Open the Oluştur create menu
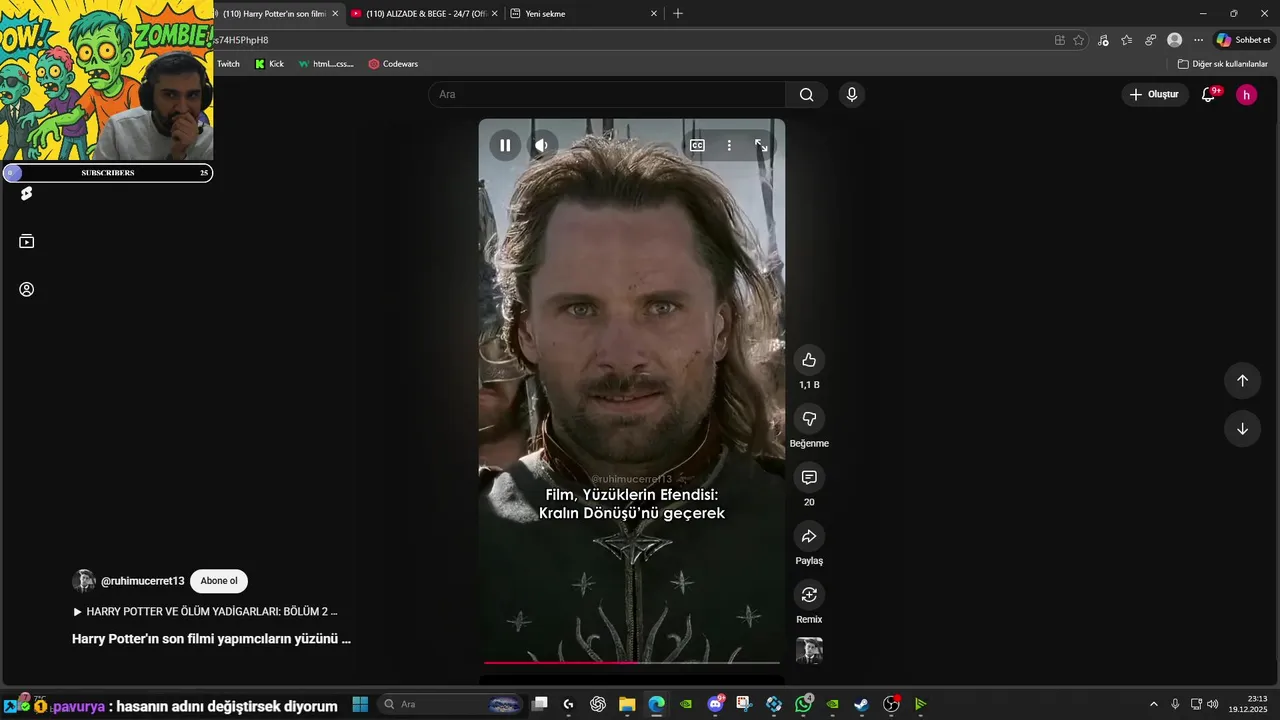This screenshot has width=1280, height=720. tap(1154, 94)
